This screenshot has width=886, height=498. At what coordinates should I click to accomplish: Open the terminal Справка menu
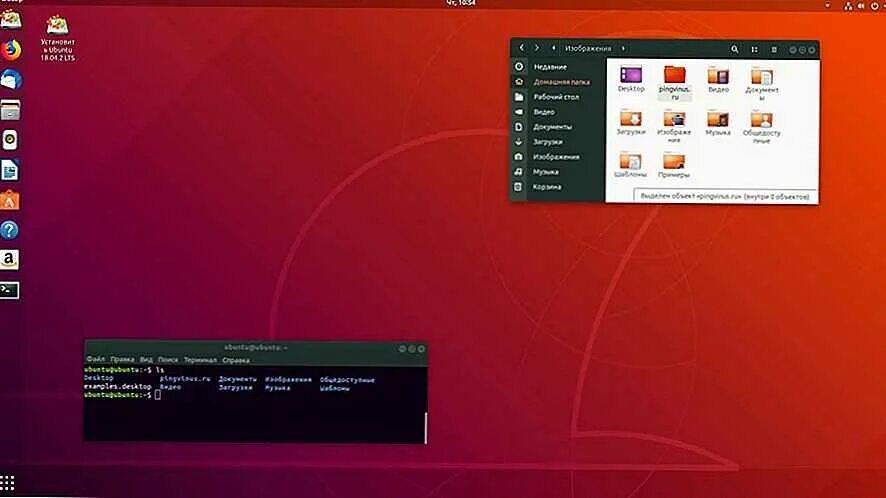pyautogui.click(x=236, y=360)
